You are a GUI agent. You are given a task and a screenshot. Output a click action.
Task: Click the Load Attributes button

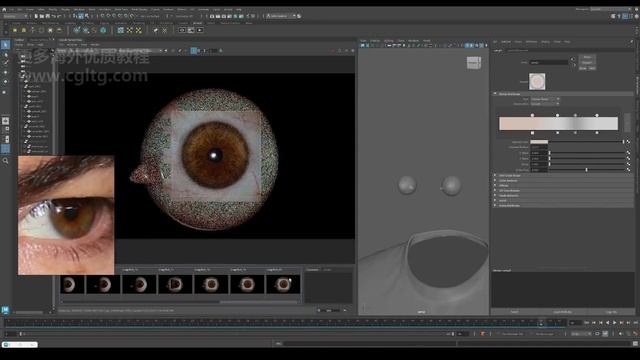(x=563, y=312)
